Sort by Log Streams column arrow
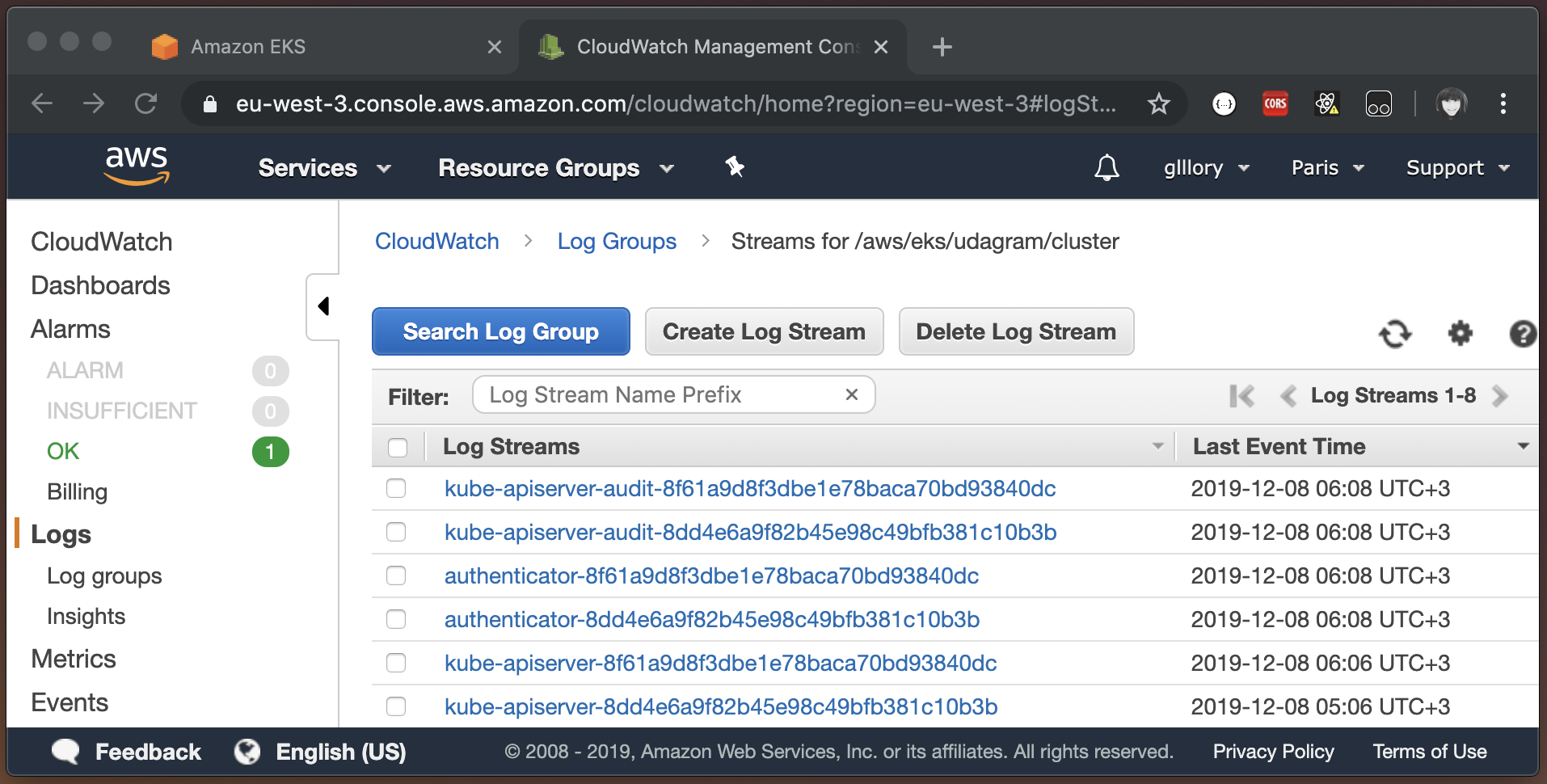1547x784 pixels. (x=1158, y=446)
